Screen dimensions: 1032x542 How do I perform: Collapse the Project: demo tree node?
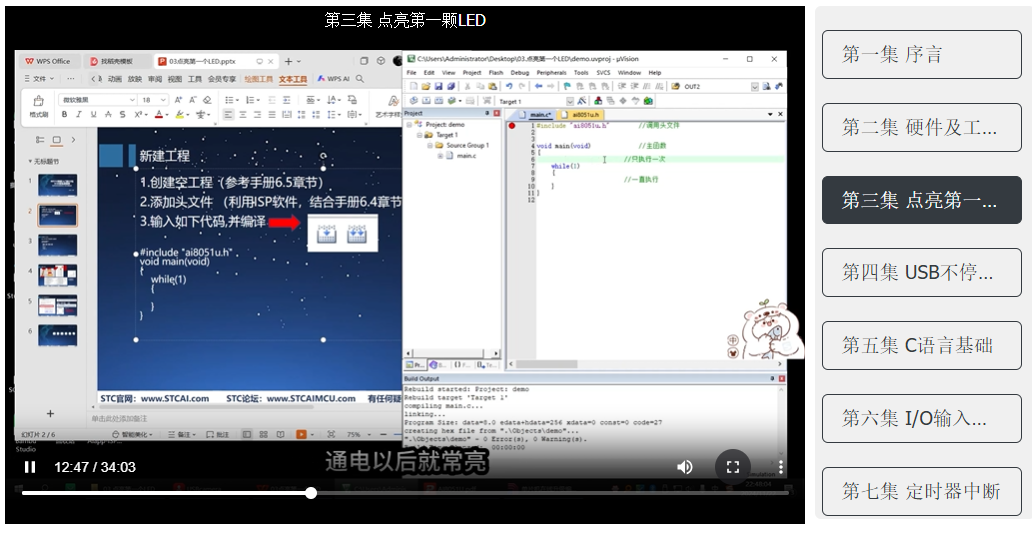click(x=409, y=125)
